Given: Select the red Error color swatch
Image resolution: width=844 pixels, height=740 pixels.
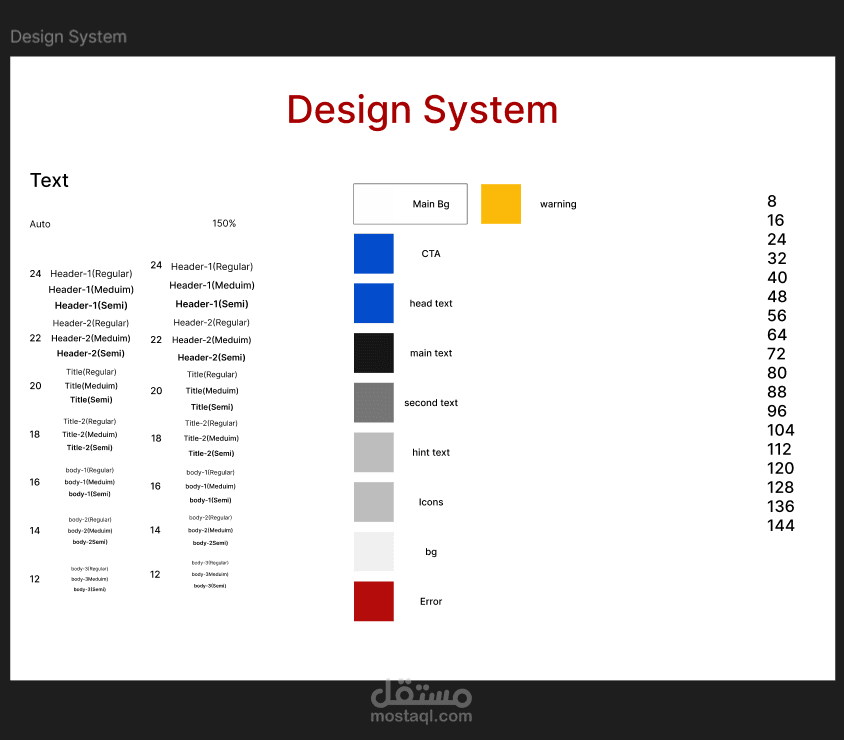Looking at the screenshot, I should (x=374, y=601).
